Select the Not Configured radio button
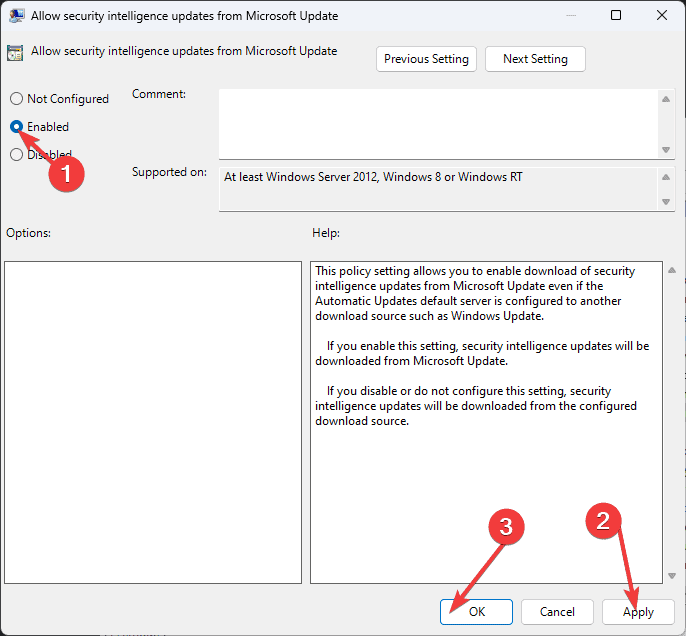 click(16, 99)
